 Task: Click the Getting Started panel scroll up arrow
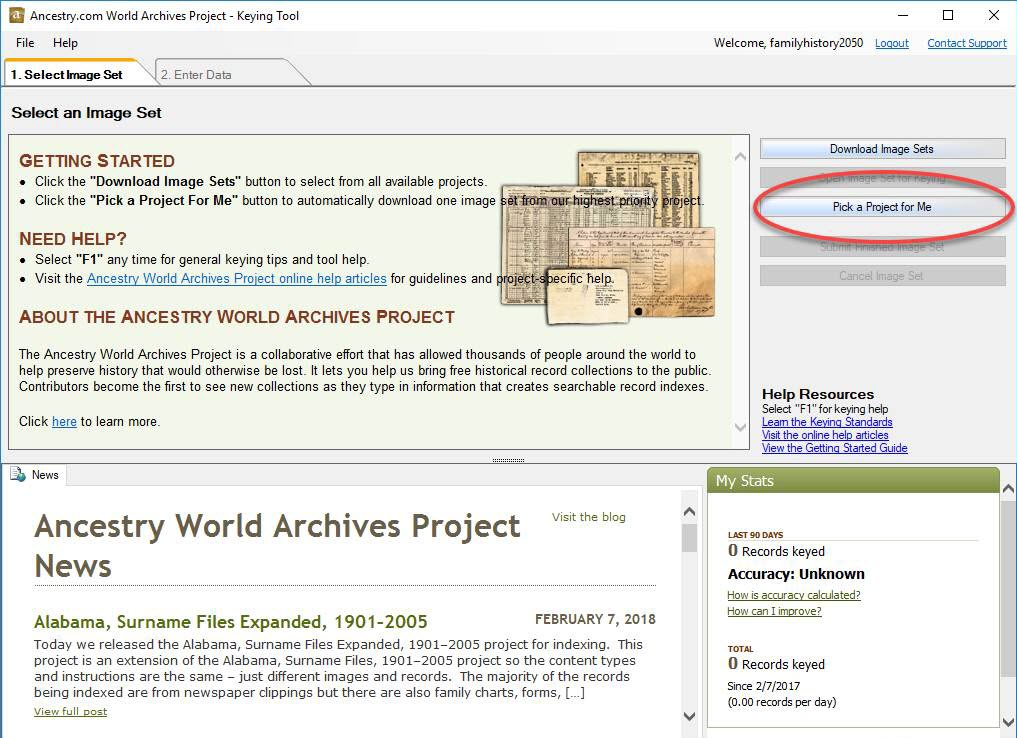(740, 156)
